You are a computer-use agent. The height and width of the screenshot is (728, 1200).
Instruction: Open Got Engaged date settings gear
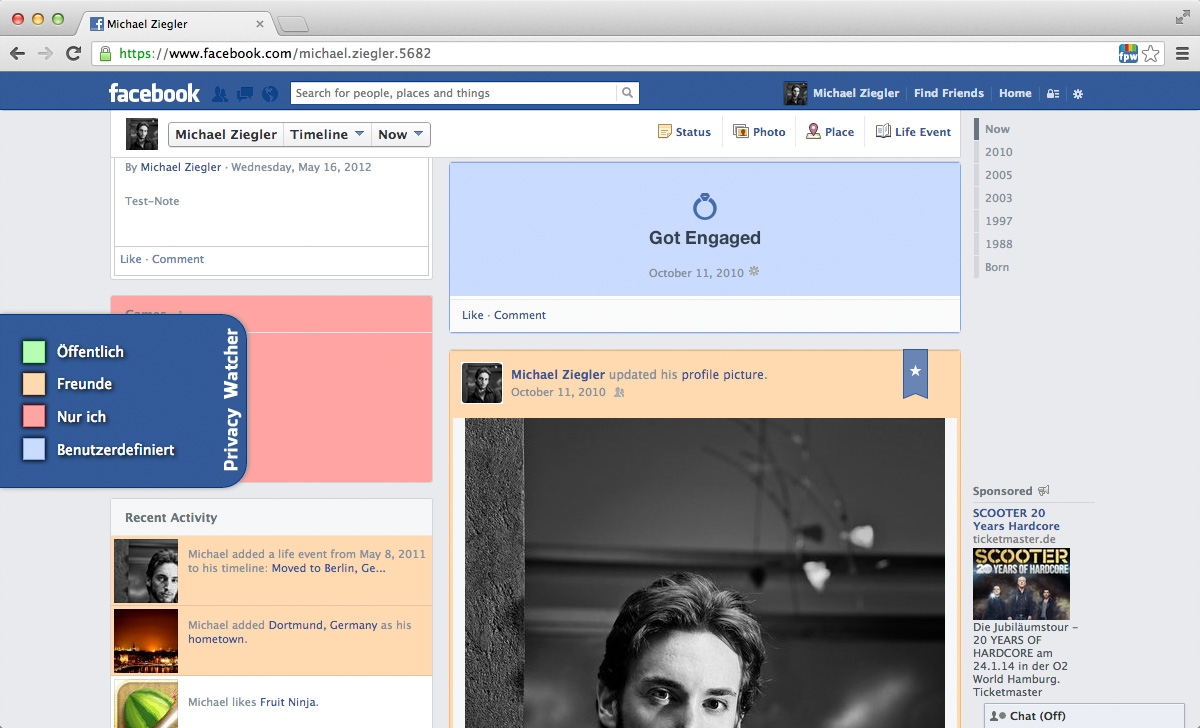pyautogui.click(x=754, y=272)
